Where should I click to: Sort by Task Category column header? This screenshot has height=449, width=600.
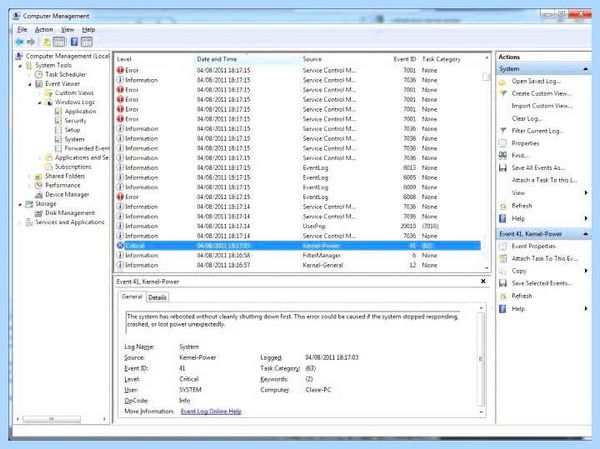point(441,59)
